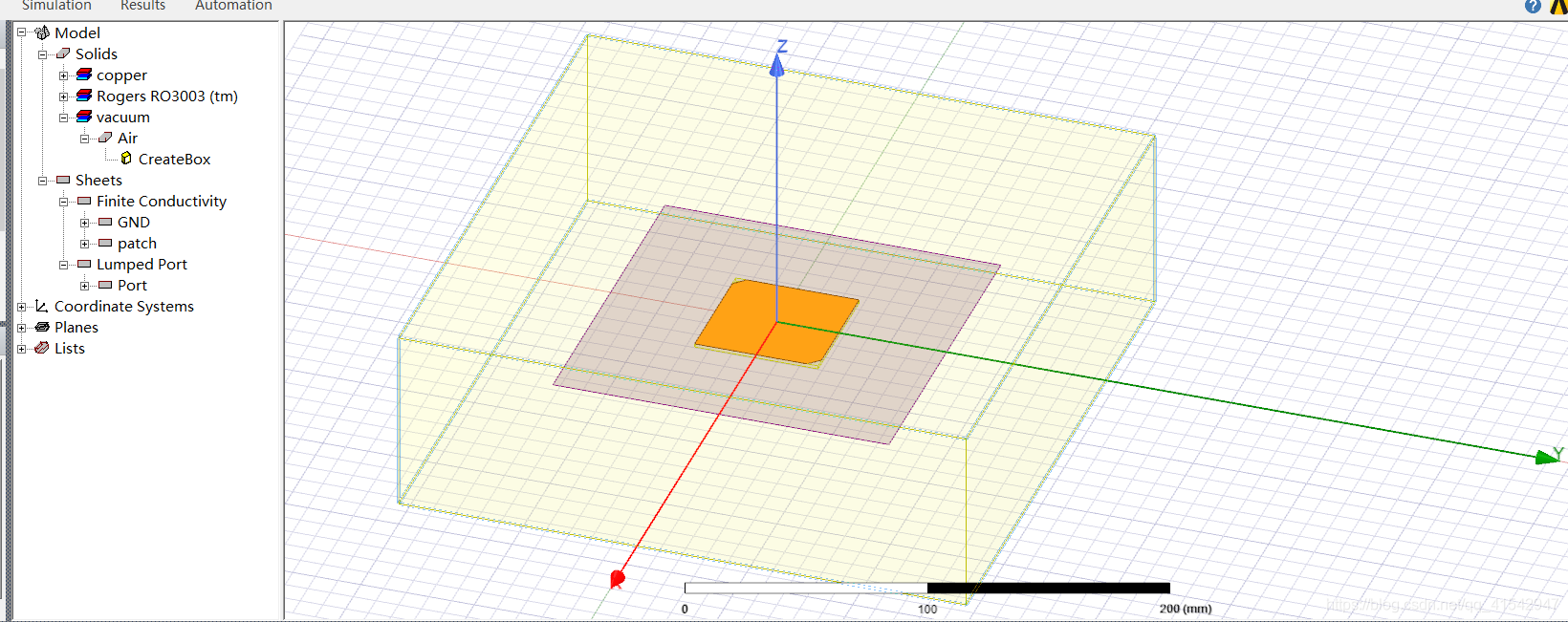
Task: Click the red X axis endpoint
Action: (617, 579)
